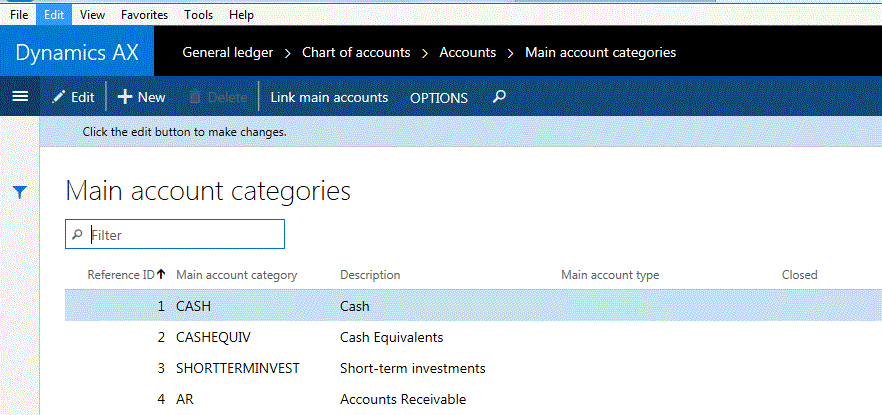
Task: Open the Help menu
Action: point(241,15)
